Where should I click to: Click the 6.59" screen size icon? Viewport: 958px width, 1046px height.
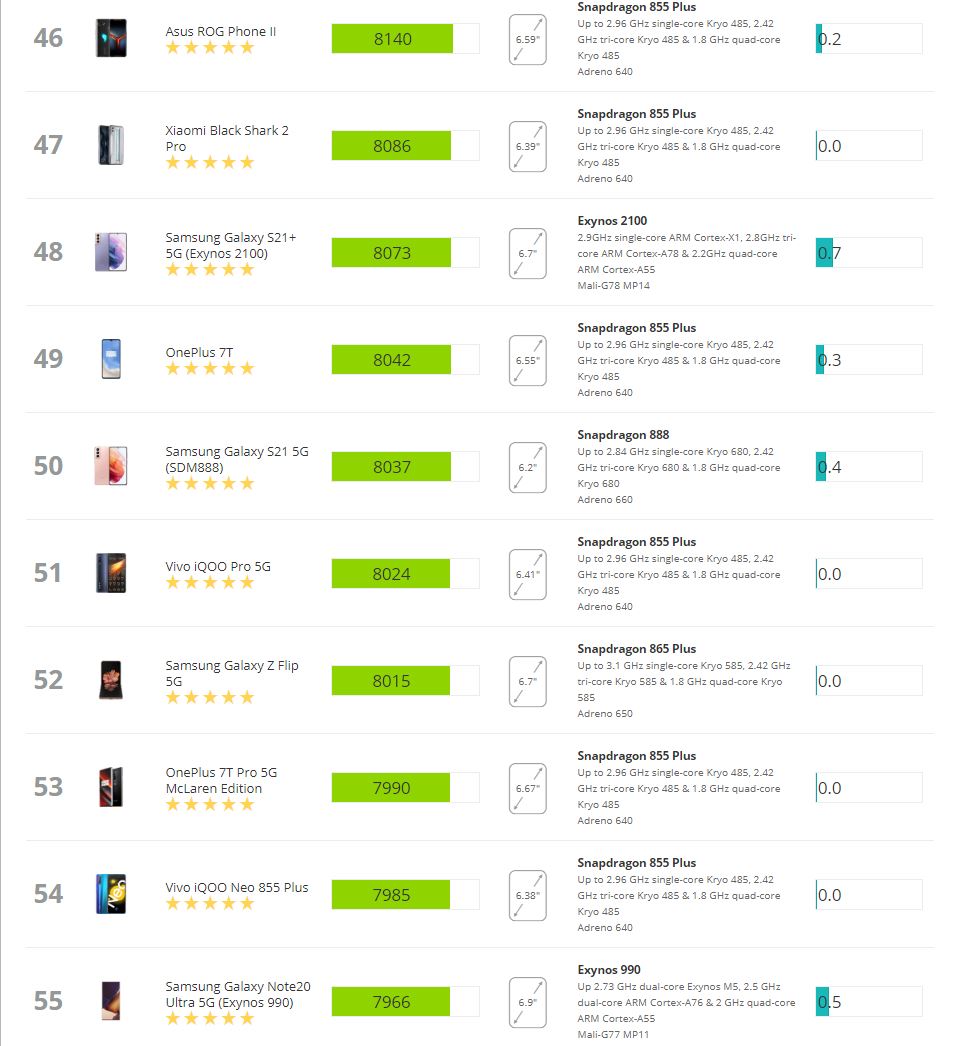(528, 39)
